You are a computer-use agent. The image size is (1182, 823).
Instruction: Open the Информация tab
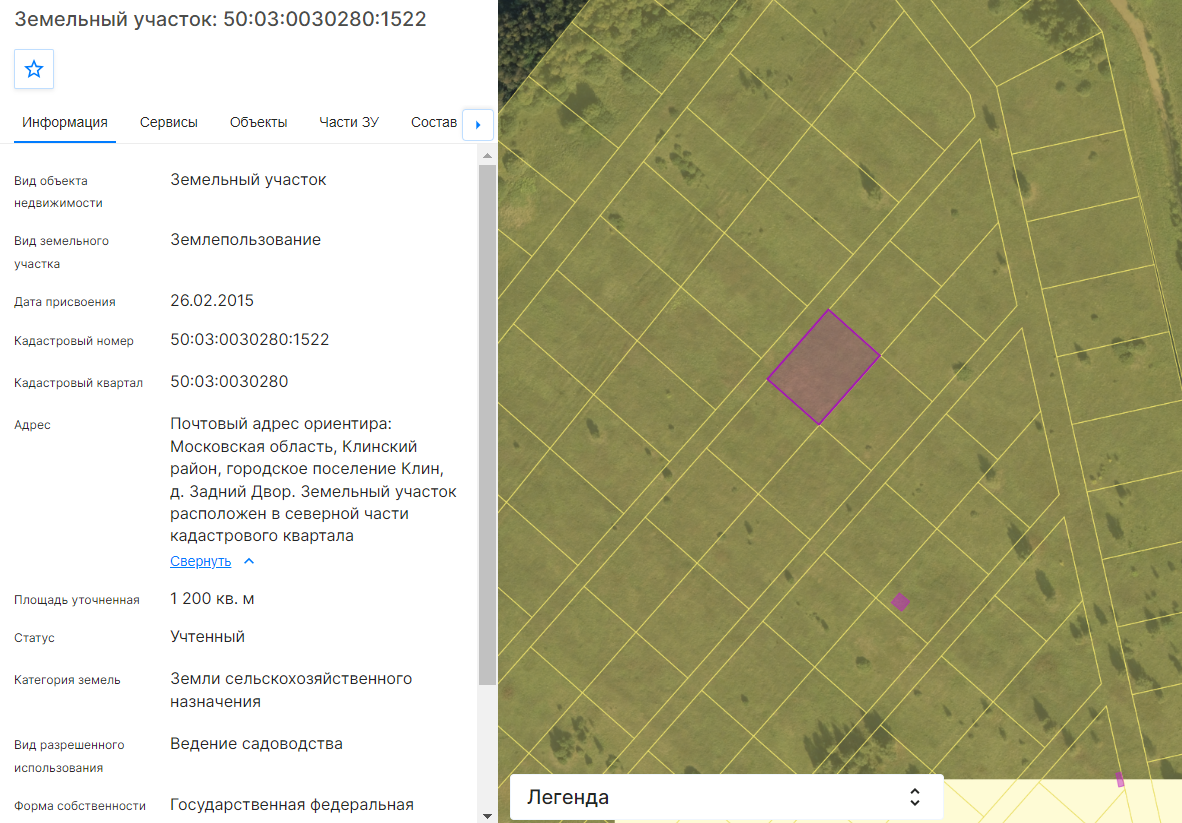[65, 122]
